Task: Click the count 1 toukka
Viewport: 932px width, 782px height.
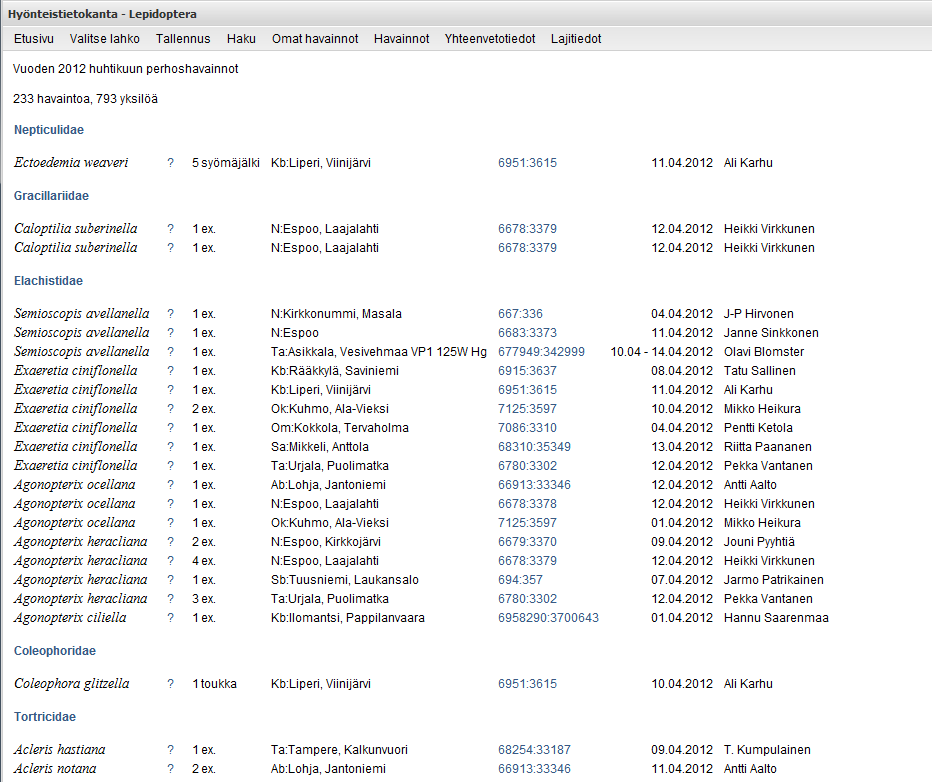Action: coord(215,684)
